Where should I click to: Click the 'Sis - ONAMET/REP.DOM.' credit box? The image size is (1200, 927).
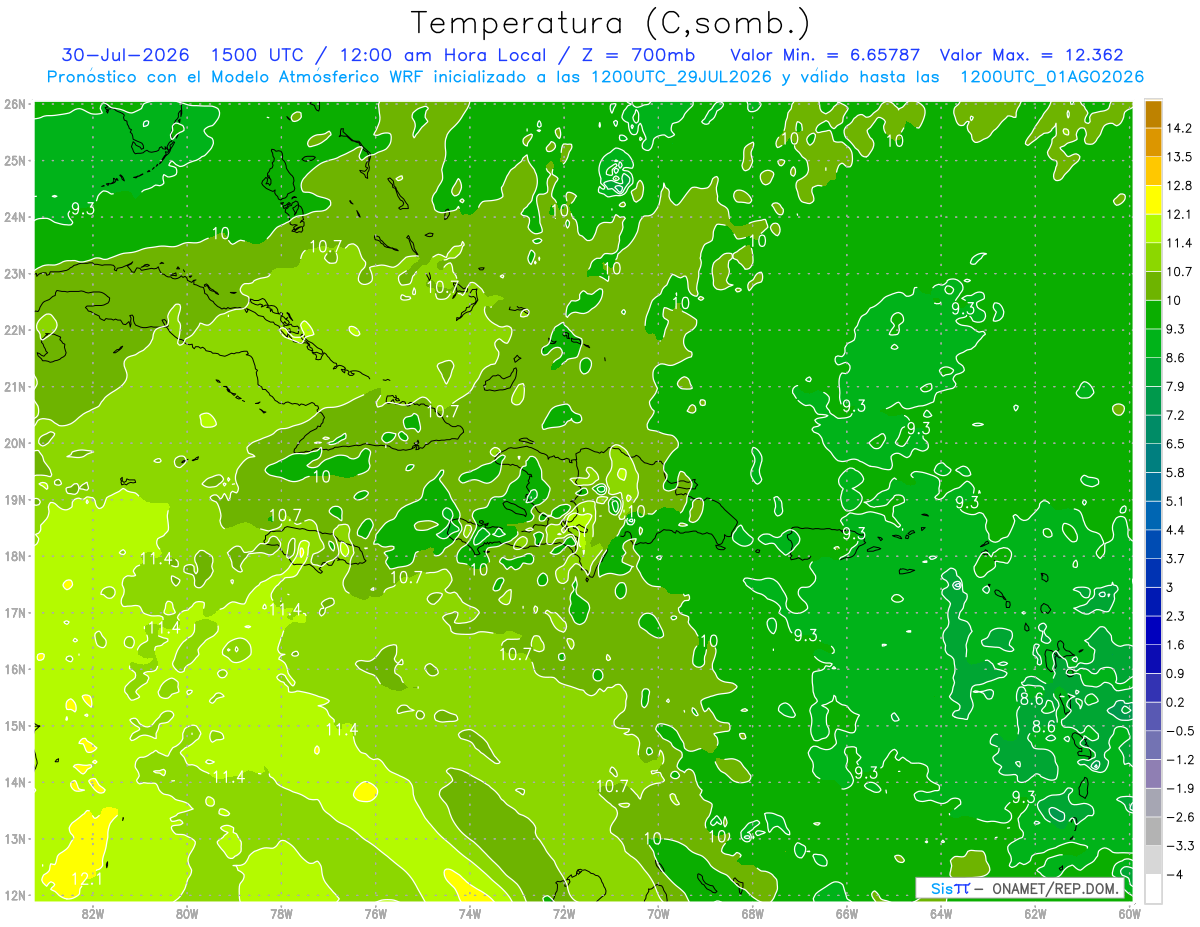[x=1022, y=888]
